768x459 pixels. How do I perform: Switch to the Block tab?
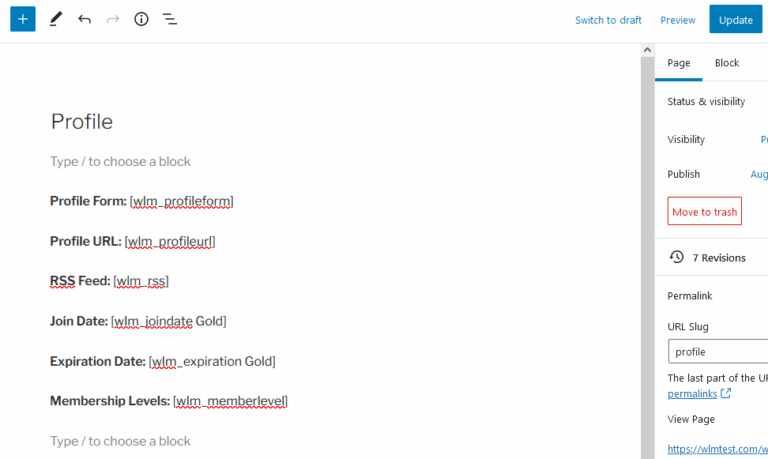click(727, 63)
